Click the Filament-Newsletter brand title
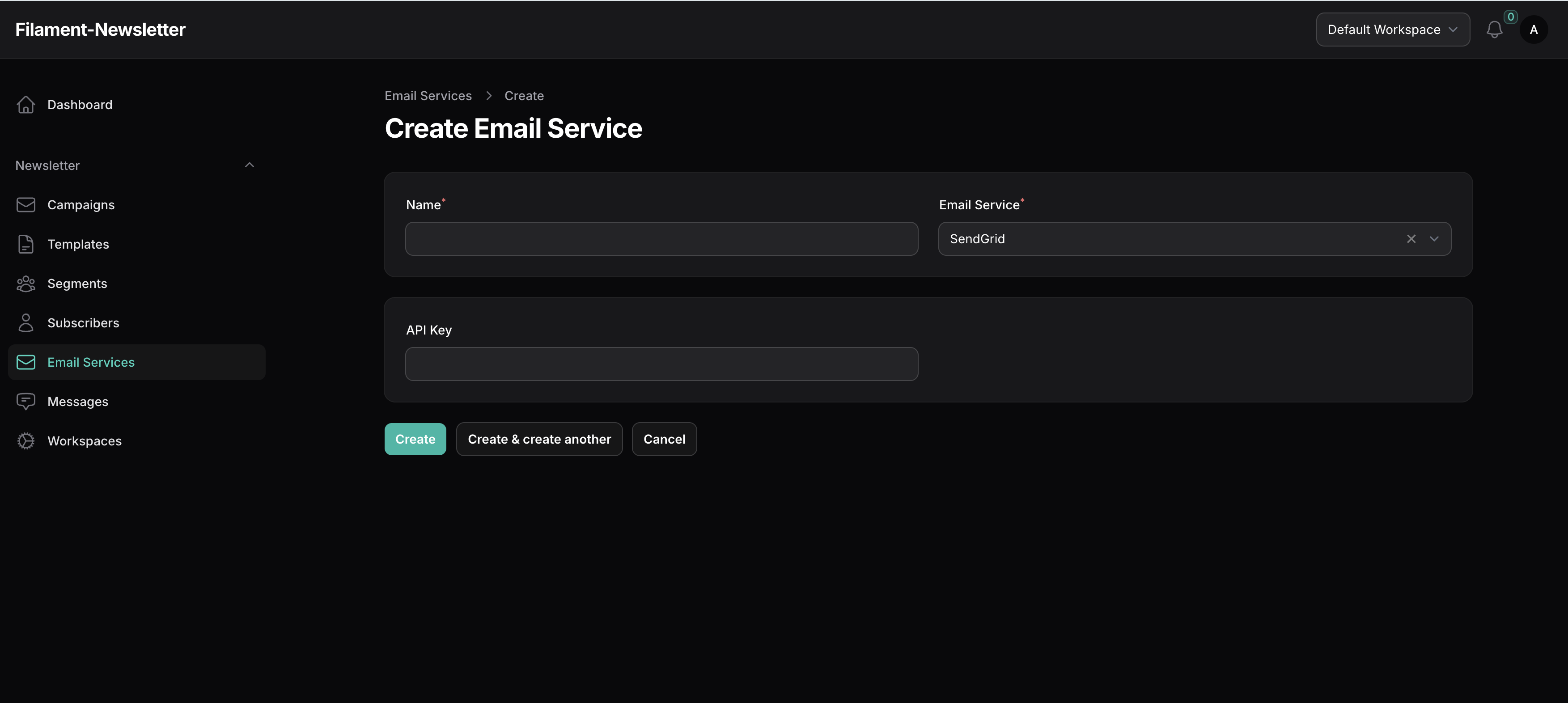Screen dimensions: 1568x703 pos(101,29)
